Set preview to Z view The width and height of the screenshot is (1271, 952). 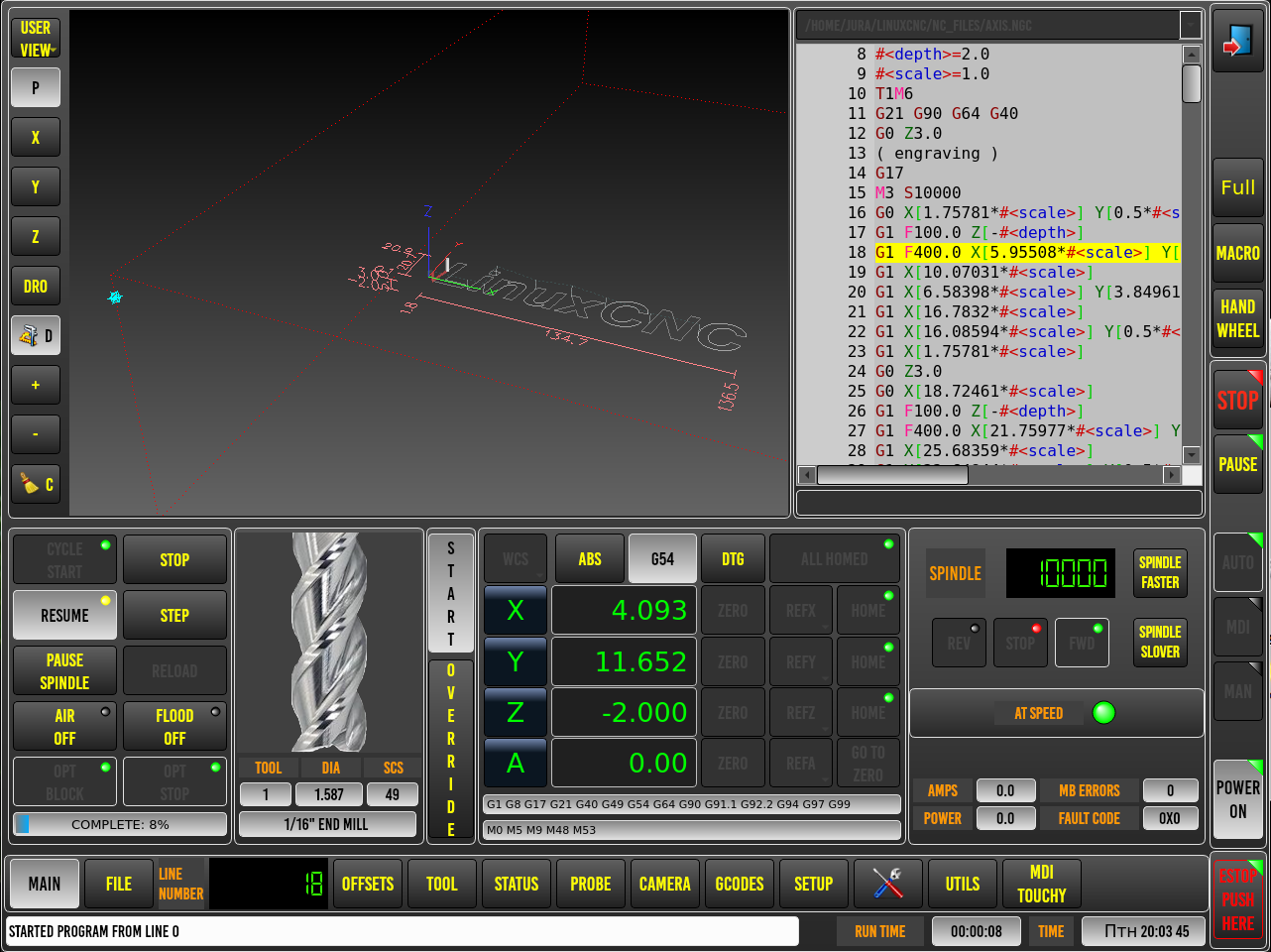[x=36, y=236]
